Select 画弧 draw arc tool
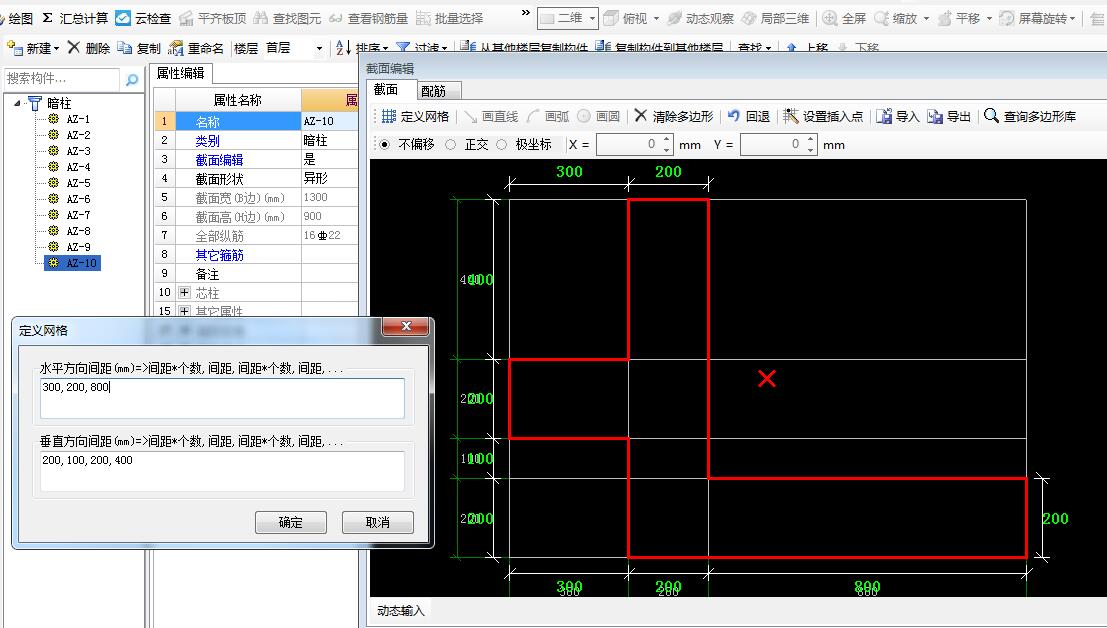 tap(548, 116)
